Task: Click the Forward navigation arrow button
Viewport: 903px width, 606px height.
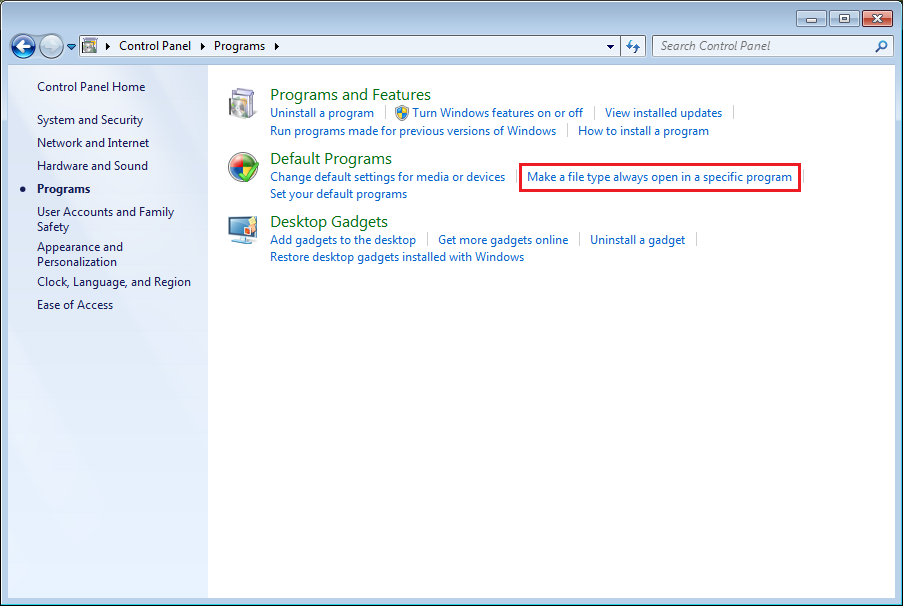Action: [51, 46]
